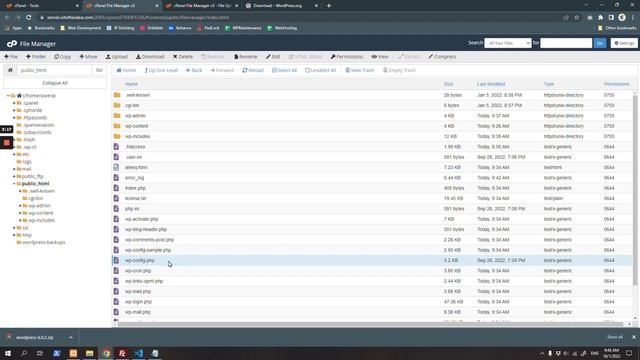
Task: Click the Go button next to path
Action: [99, 70]
